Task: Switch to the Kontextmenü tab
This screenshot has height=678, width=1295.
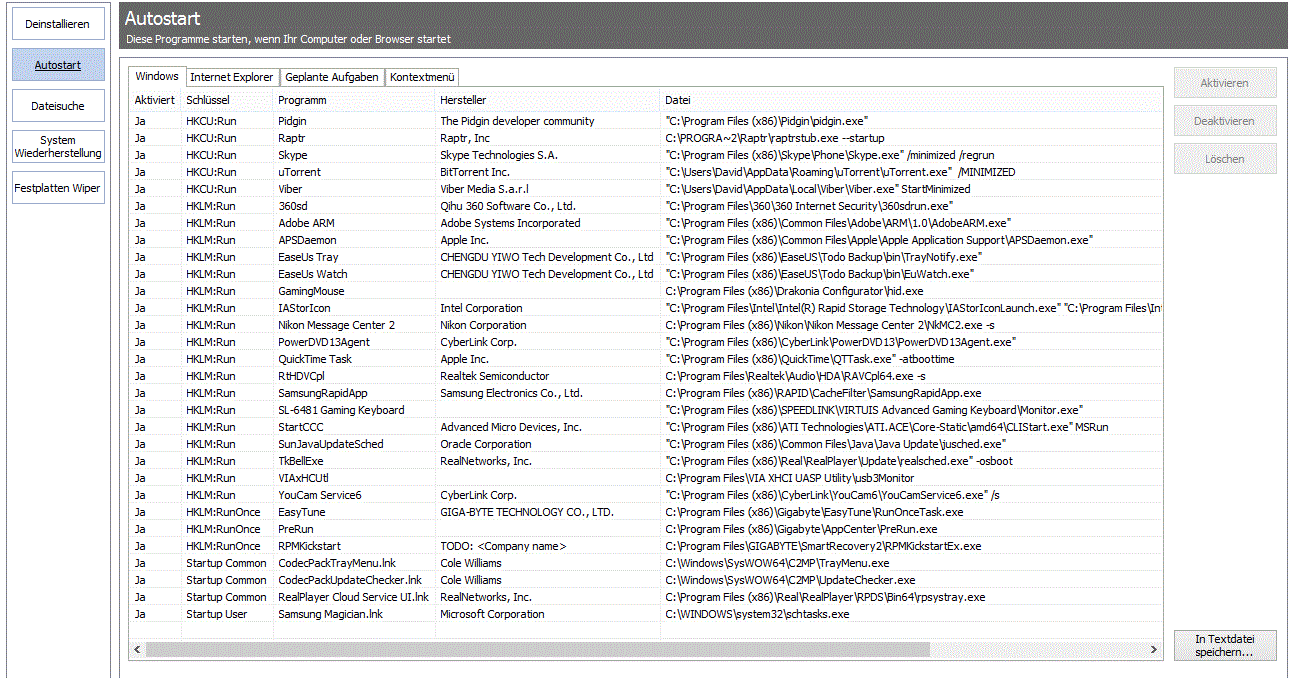Action: 423,77
